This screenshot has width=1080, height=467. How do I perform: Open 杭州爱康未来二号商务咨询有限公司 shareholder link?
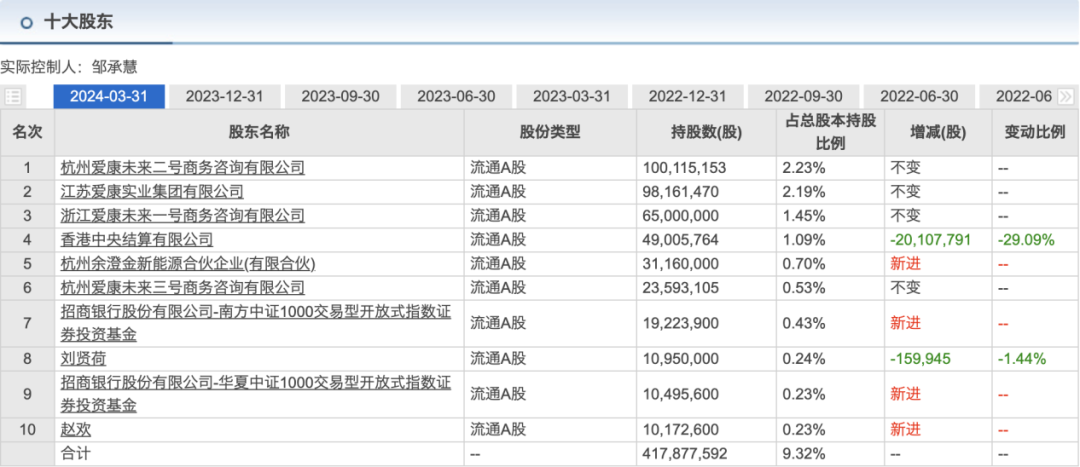[x=183, y=168]
